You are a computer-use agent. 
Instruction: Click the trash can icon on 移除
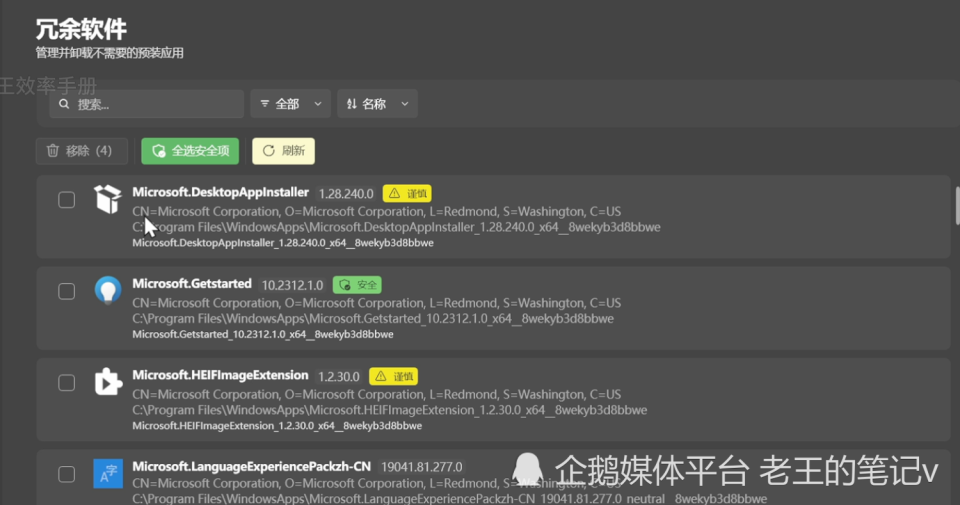[53, 151]
